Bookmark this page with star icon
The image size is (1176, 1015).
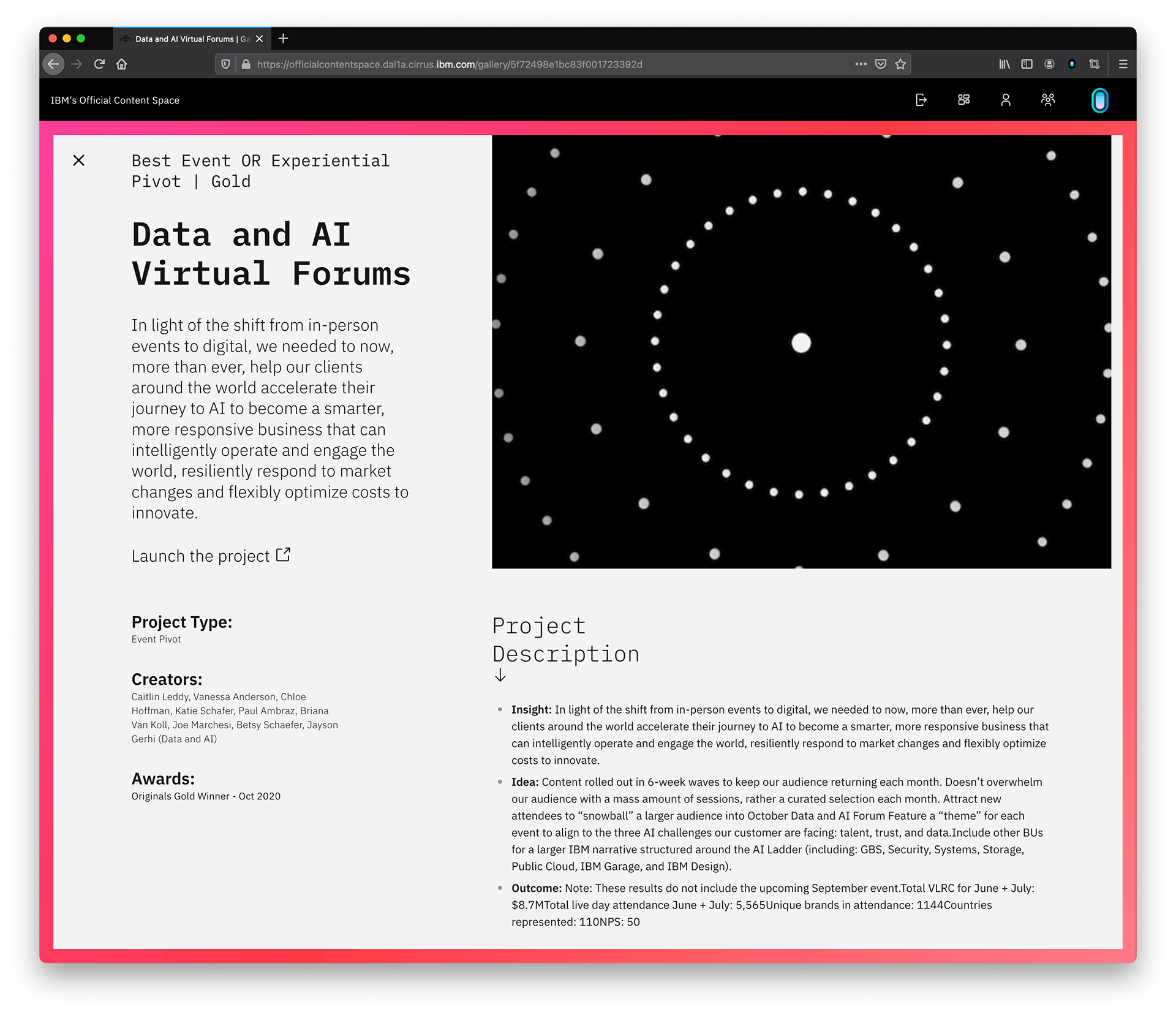pos(900,64)
